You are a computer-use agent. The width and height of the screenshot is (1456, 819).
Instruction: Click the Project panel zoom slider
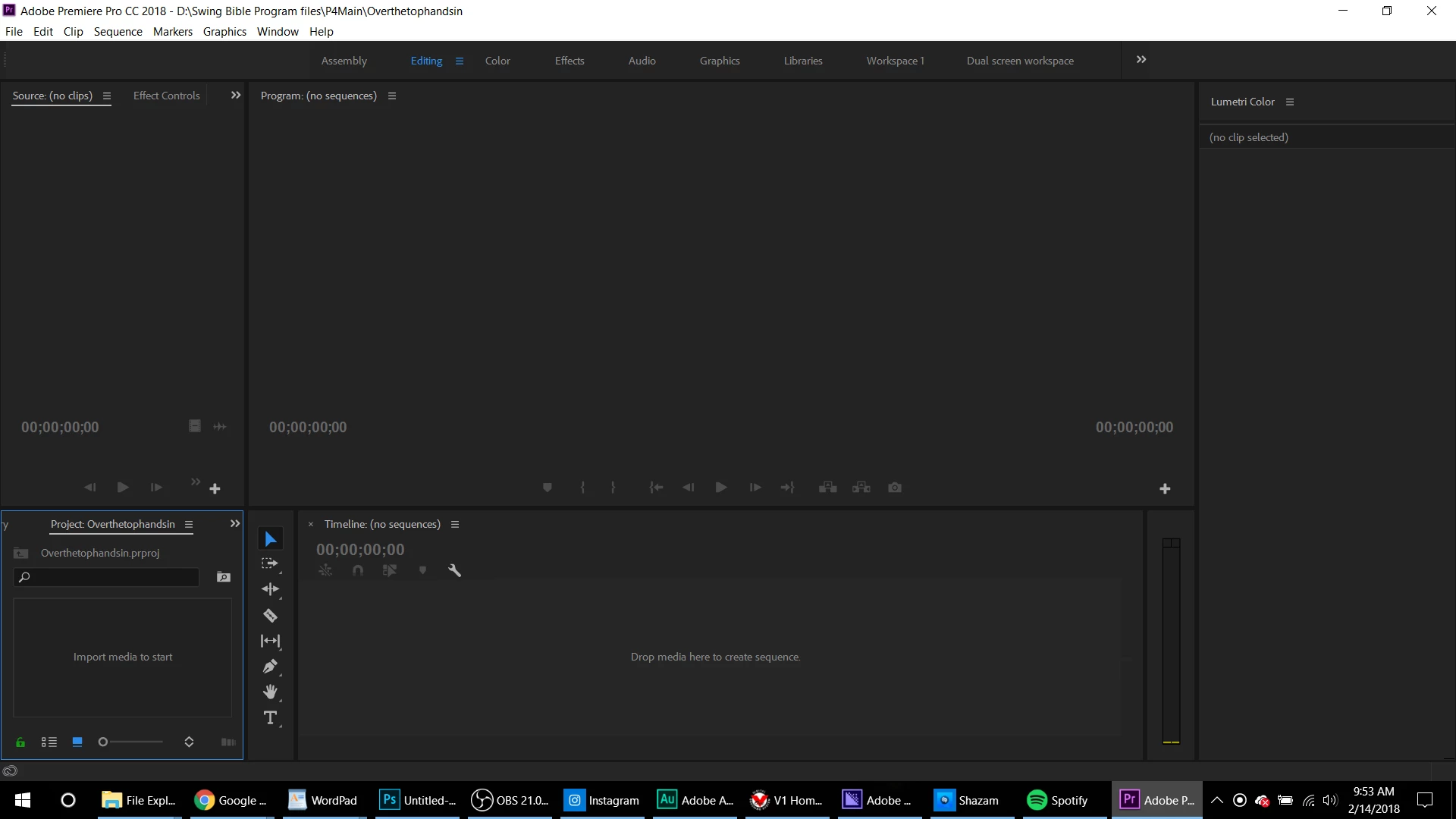tap(132, 742)
